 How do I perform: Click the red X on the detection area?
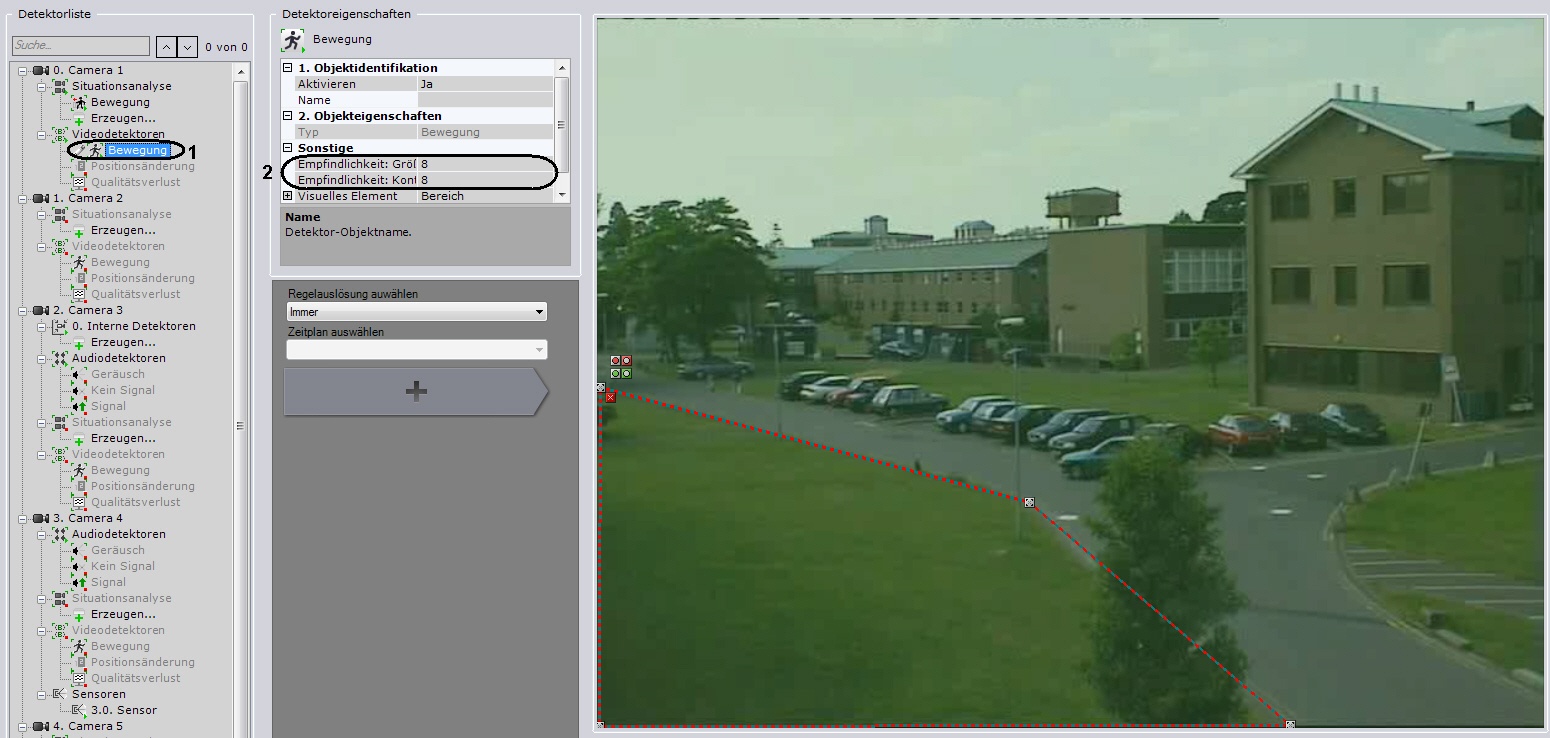click(610, 397)
